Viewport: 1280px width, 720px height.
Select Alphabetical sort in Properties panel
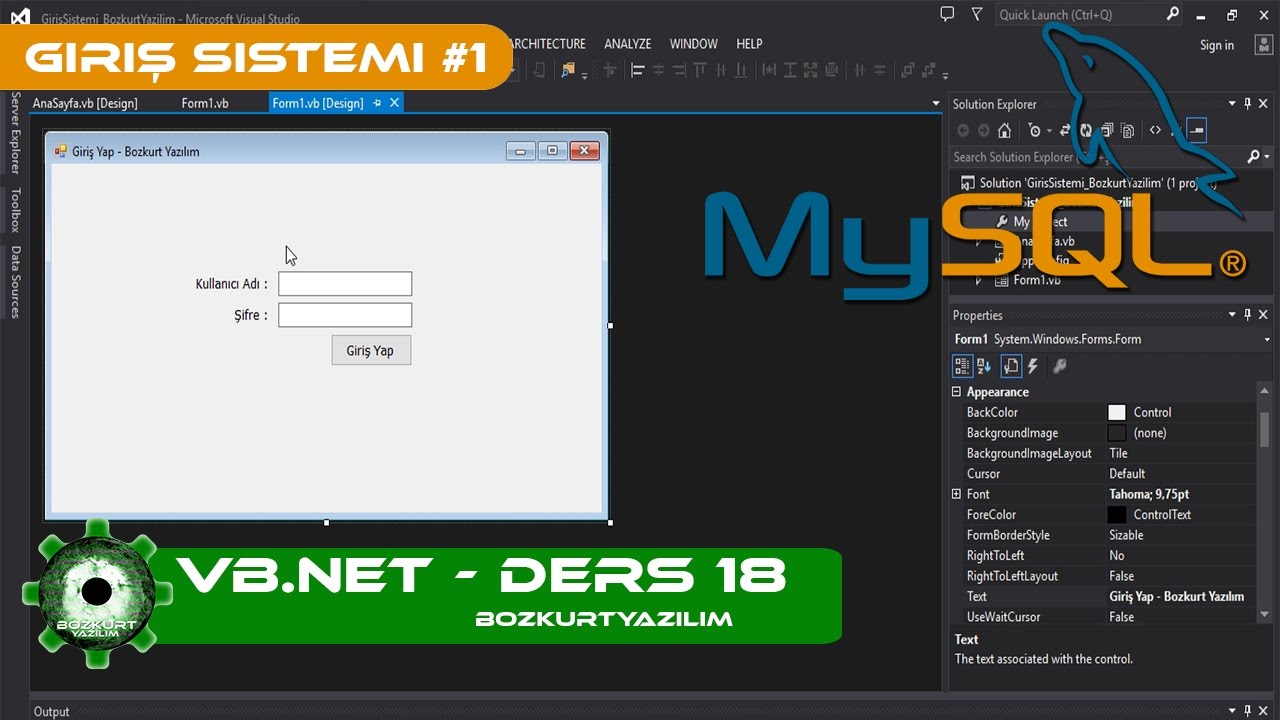pos(984,366)
